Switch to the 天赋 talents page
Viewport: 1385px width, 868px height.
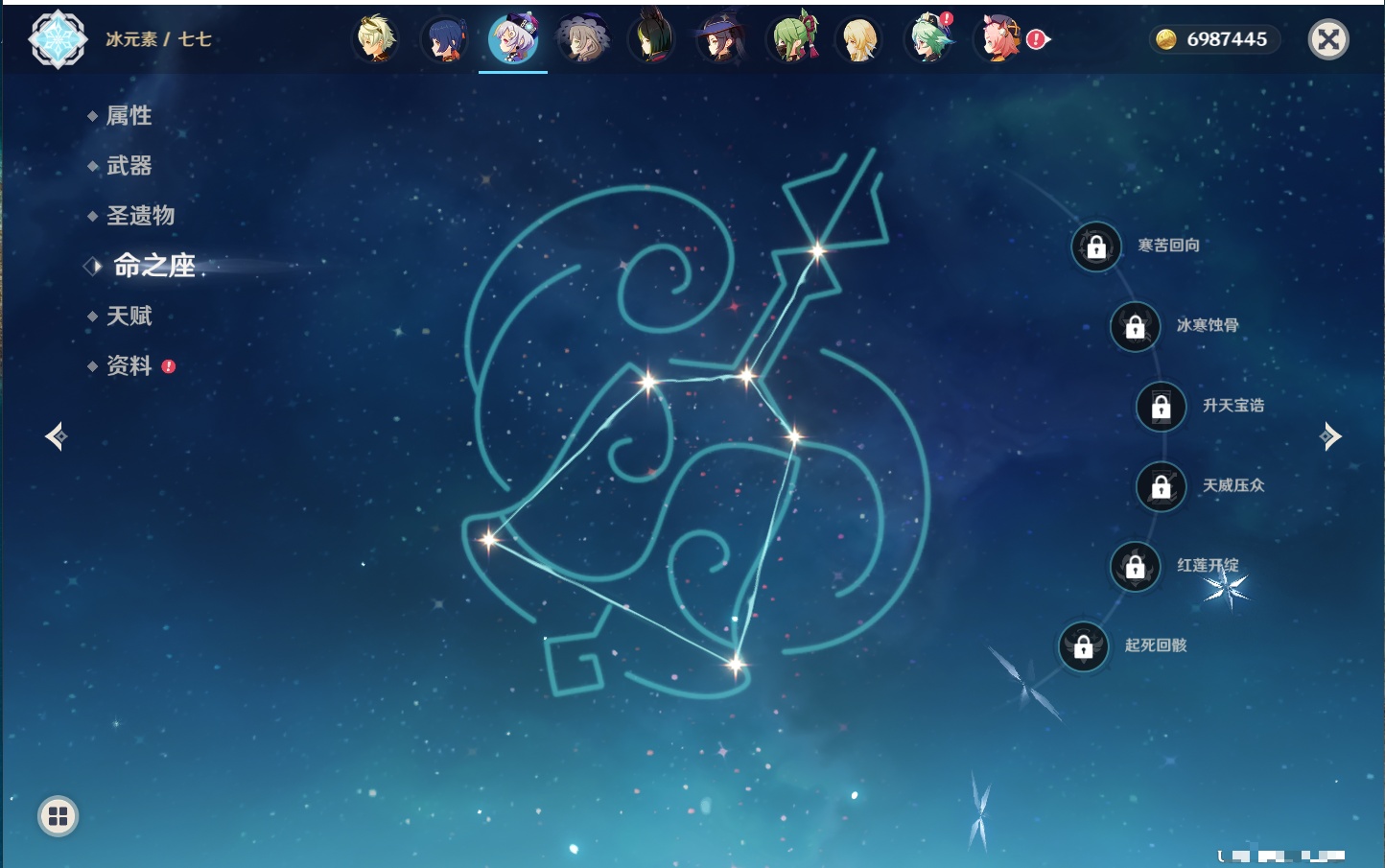(x=129, y=316)
